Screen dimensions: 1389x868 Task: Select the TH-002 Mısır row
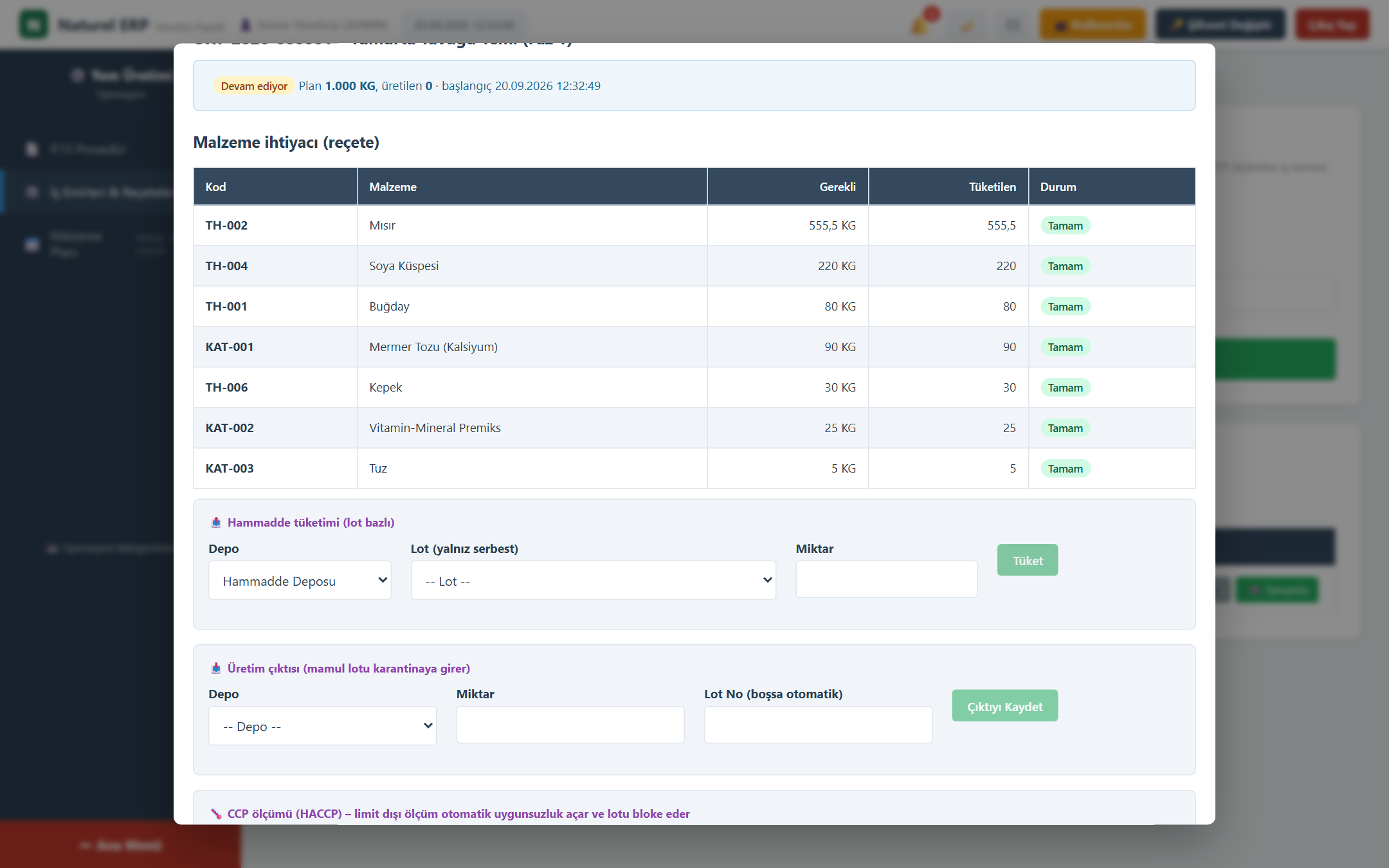click(x=694, y=225)
